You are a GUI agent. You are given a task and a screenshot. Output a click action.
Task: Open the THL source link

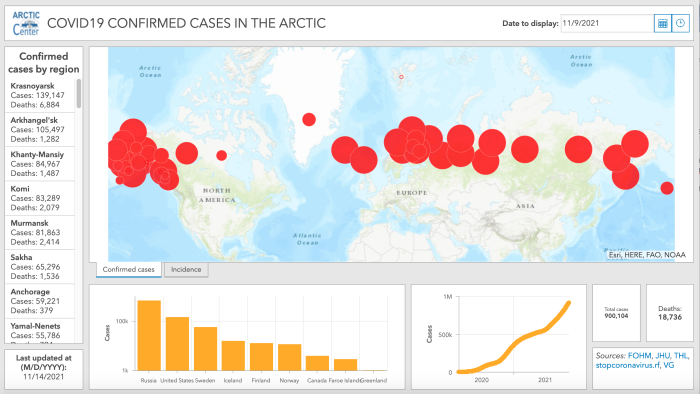tap(681, 356)
